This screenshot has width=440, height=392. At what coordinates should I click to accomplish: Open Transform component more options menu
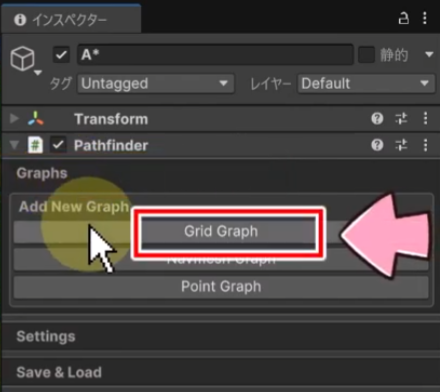coord(425,118)
